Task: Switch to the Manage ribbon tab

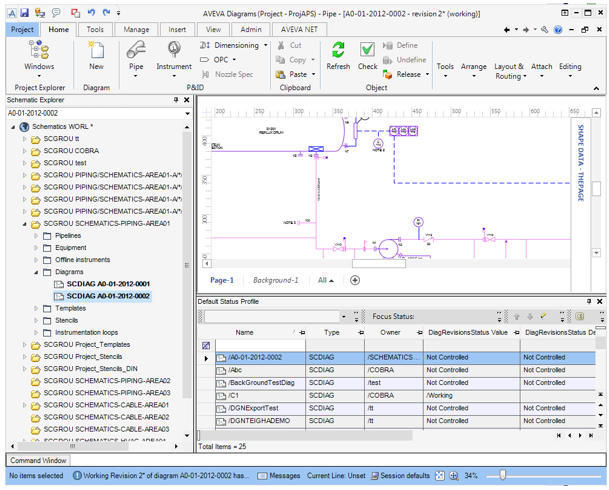Action: (x=136, y=30)
